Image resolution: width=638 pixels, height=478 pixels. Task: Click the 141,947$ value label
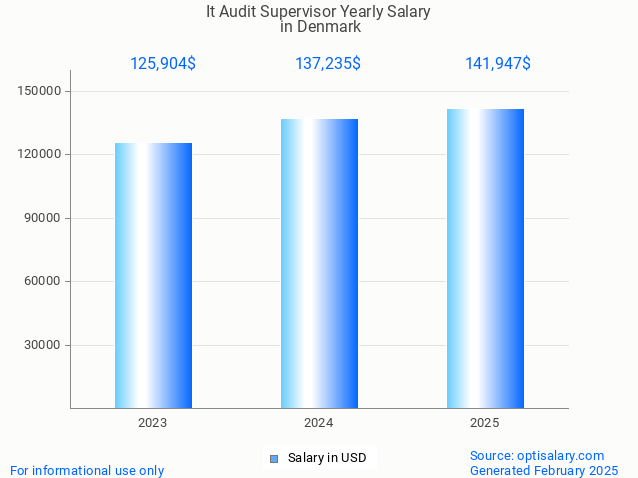(498, 64)
